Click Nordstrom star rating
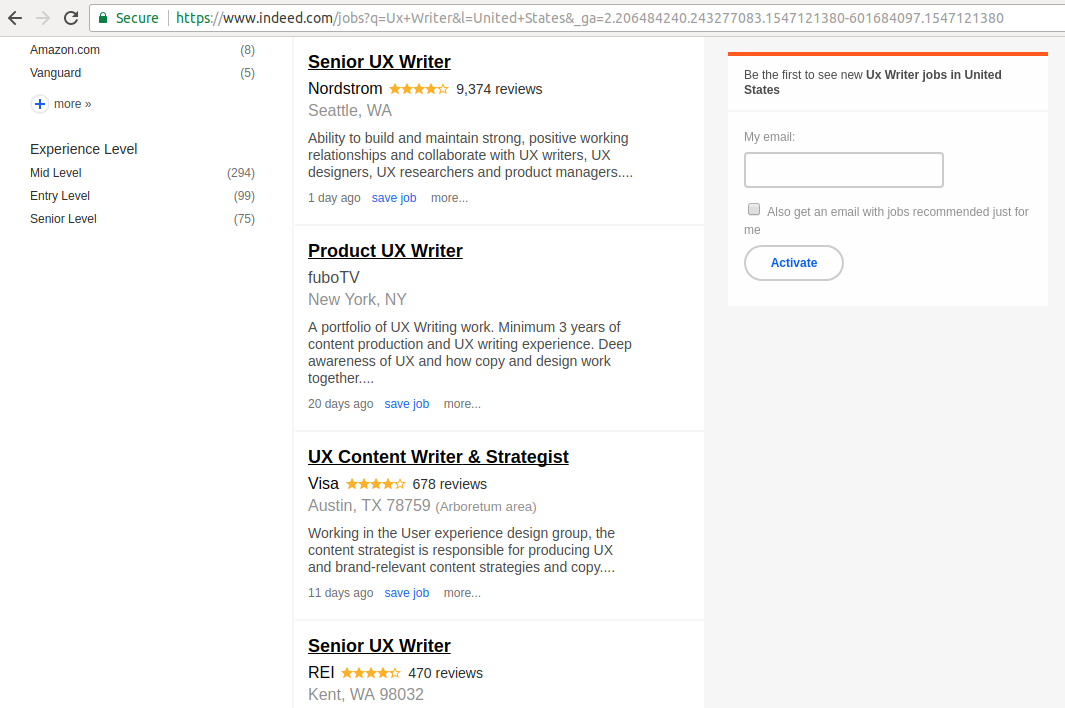The width and height of the screenshot is (1065, 708). click(418, 89)
